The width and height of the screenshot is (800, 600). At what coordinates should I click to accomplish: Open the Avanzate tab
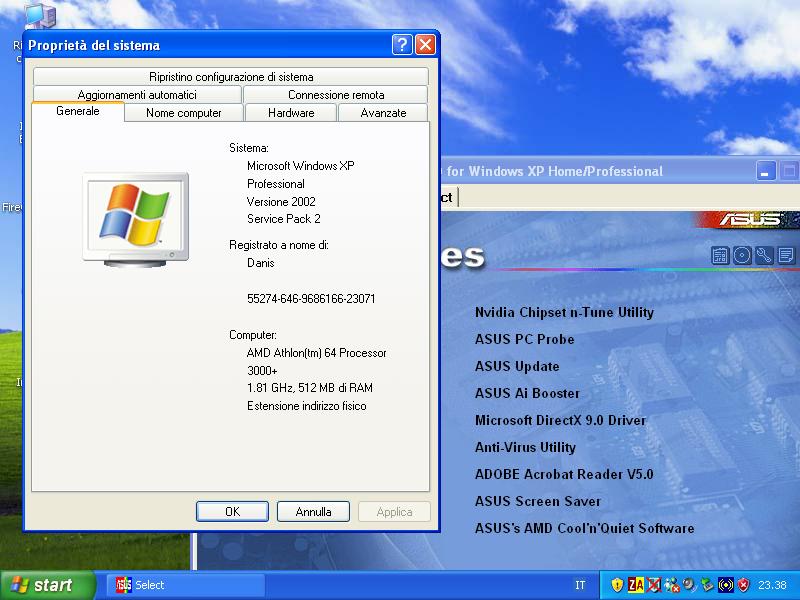383,113
